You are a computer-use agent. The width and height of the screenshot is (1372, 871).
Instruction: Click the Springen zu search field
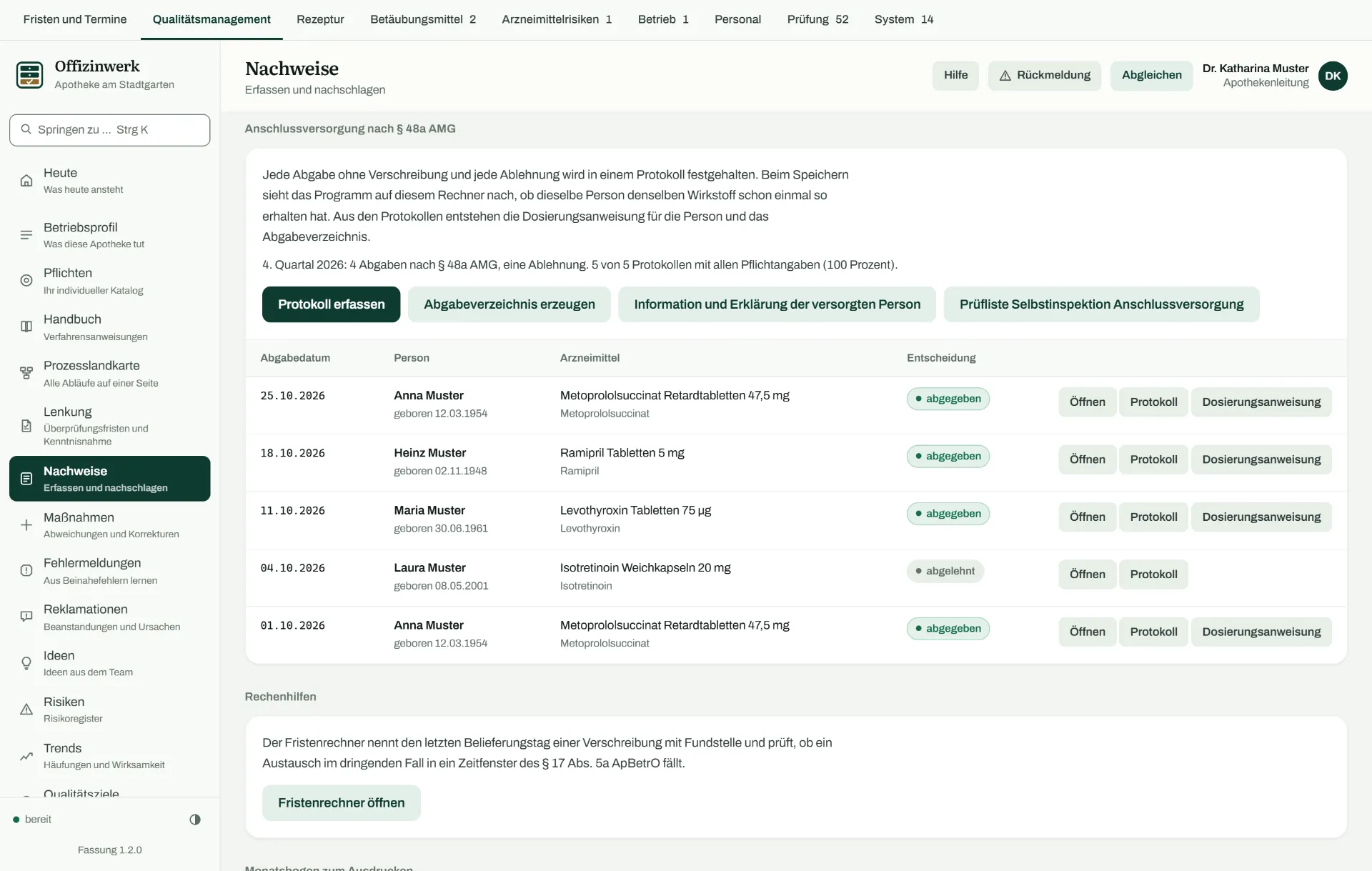tap(109, 130)
